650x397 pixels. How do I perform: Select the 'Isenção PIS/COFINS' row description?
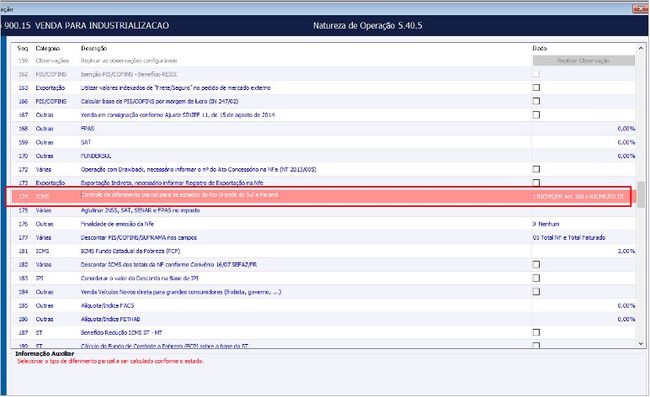129,74
